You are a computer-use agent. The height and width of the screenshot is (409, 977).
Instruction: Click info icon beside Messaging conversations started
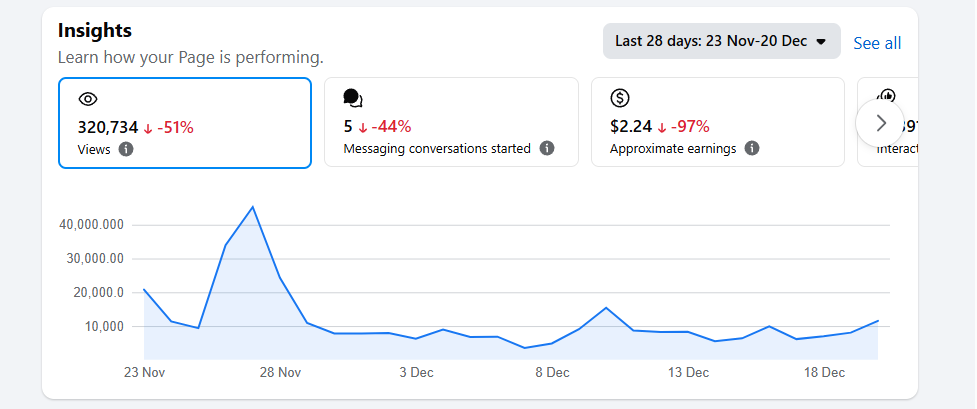tap(547, 148)
